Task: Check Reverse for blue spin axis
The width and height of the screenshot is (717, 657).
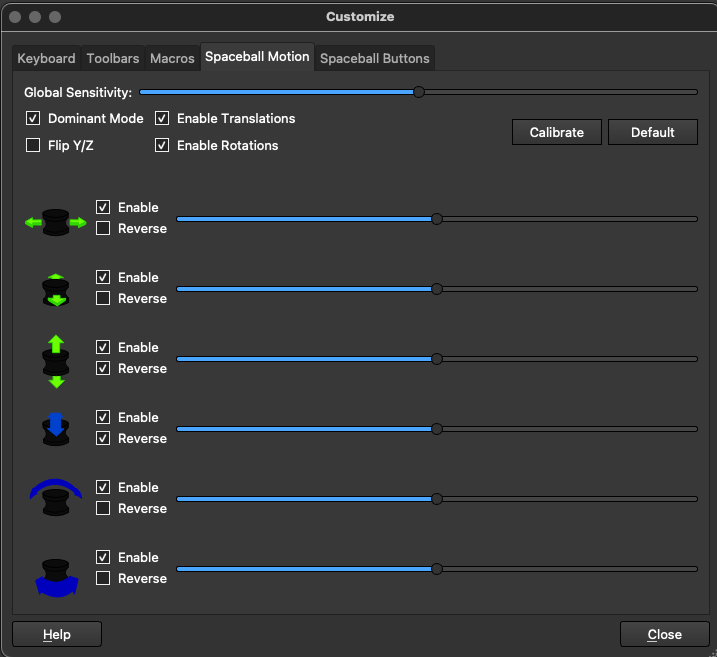Action: pyautogui.click(x=103, y=578)
